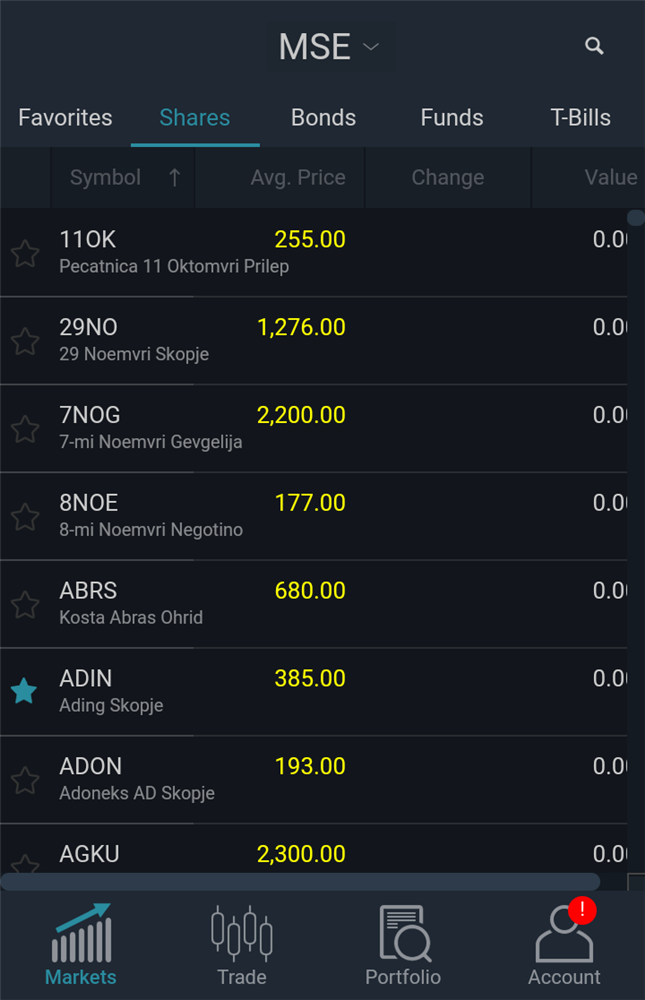Open Portfolio document icon
This screenshot has width=645, height=1000.
pos(403,933)
